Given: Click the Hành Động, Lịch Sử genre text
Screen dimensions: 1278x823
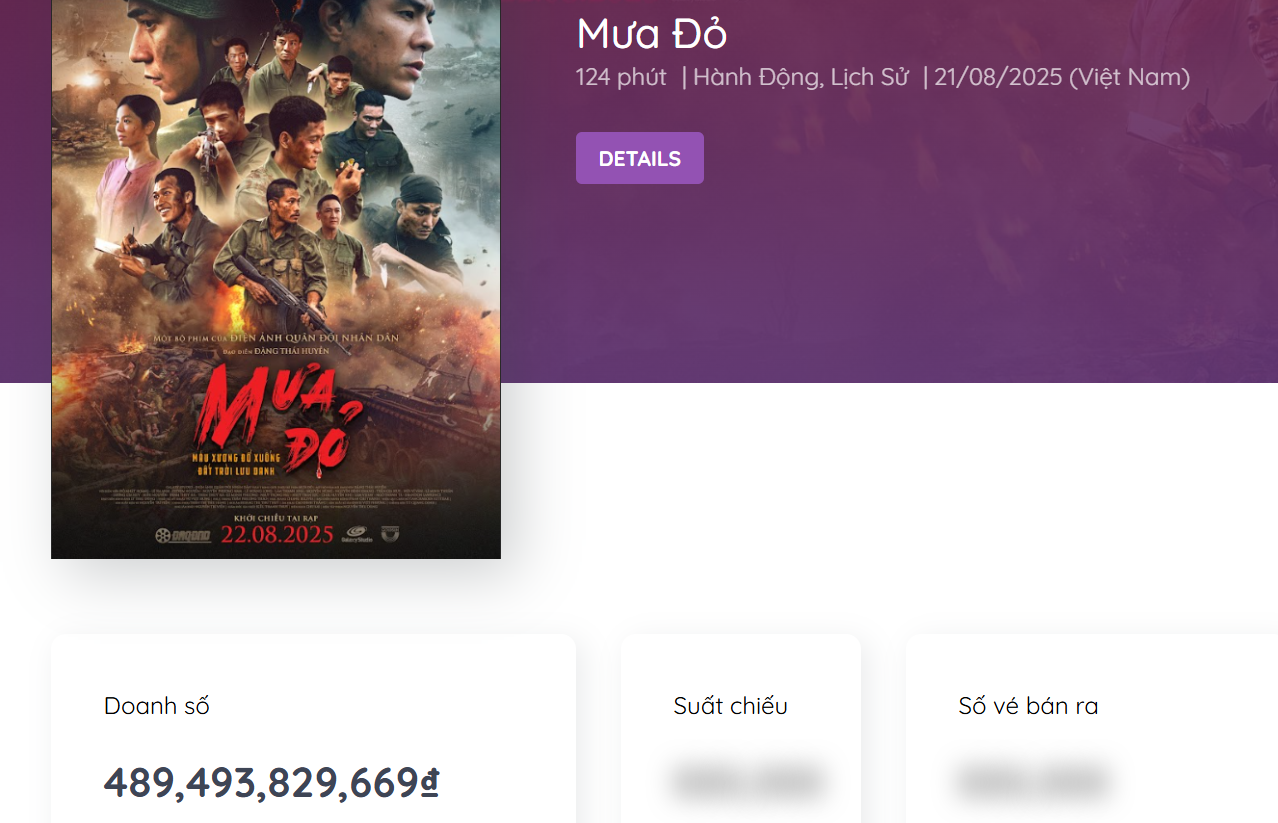Looking at the screenshot, I should coord(800,77).
